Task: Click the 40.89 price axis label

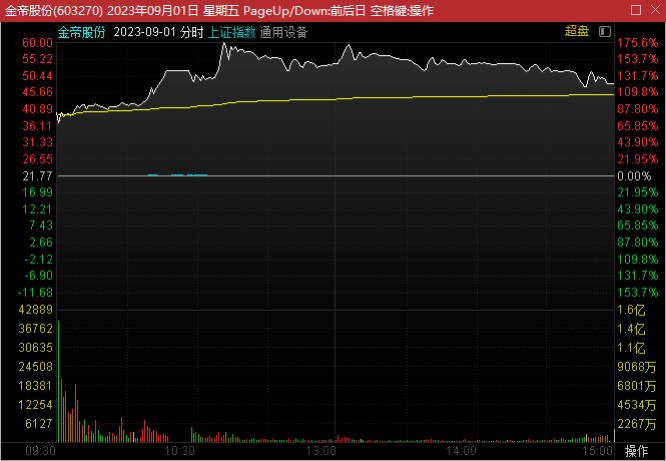Action: click(37, 109)
